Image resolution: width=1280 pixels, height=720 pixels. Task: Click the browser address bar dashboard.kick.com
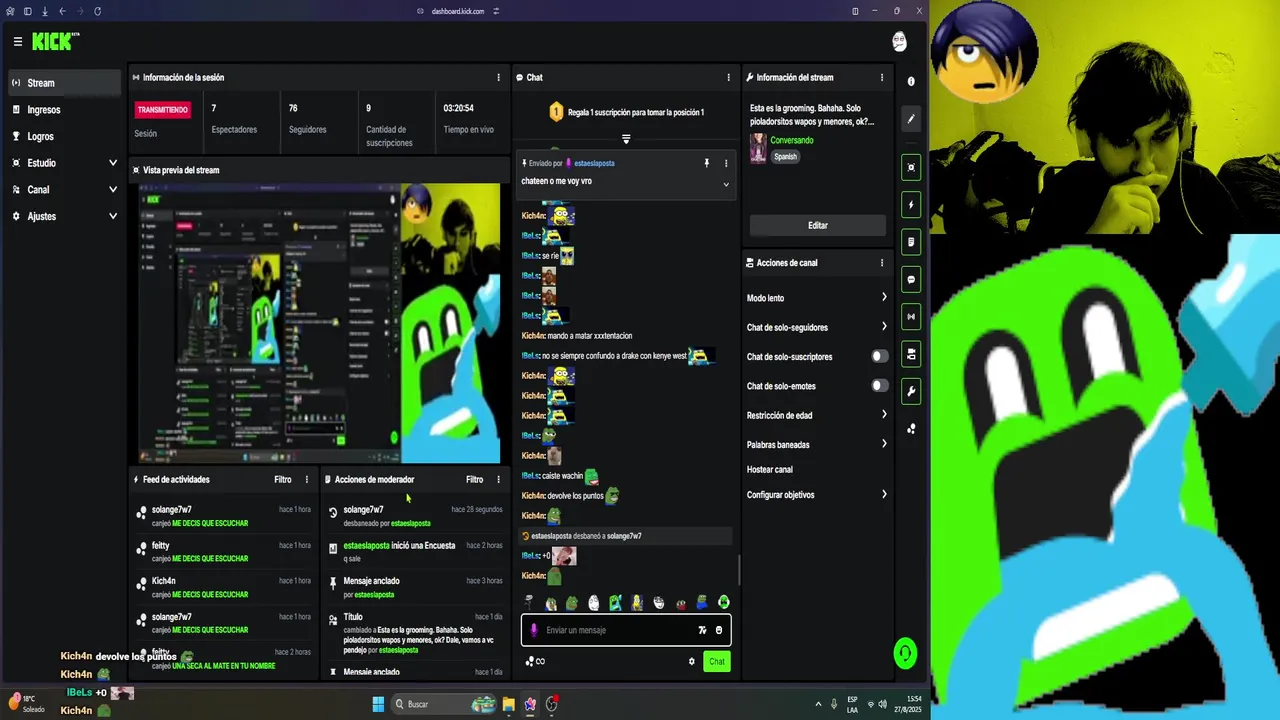(458, 11)
